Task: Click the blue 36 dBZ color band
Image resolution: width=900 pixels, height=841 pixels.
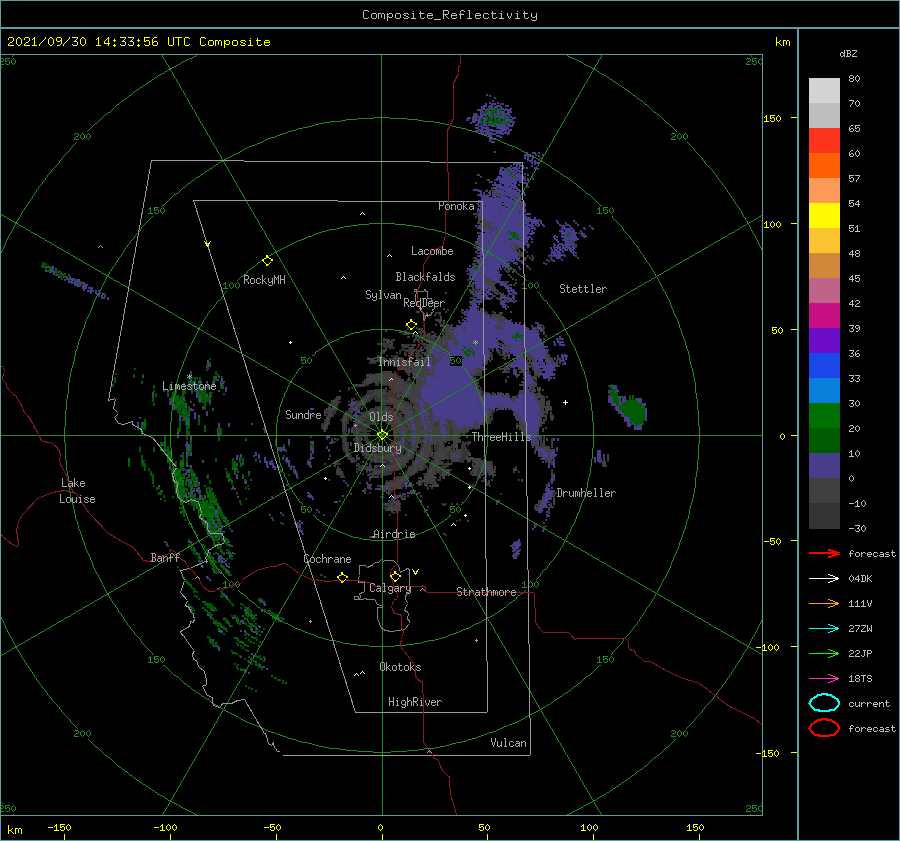Action: [x=824, y=366]
